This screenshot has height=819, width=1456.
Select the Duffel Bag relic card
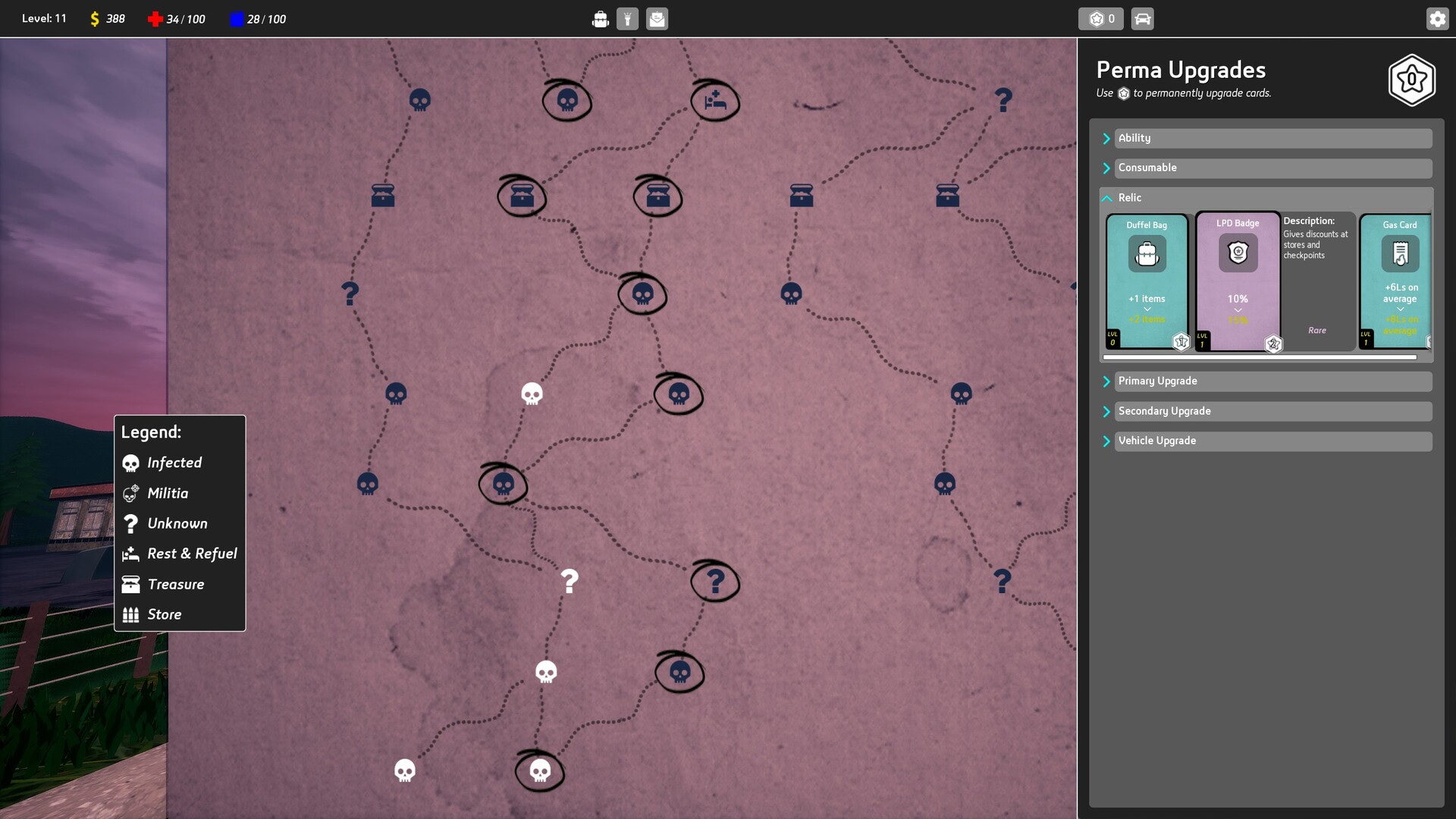click(1146, 281)
